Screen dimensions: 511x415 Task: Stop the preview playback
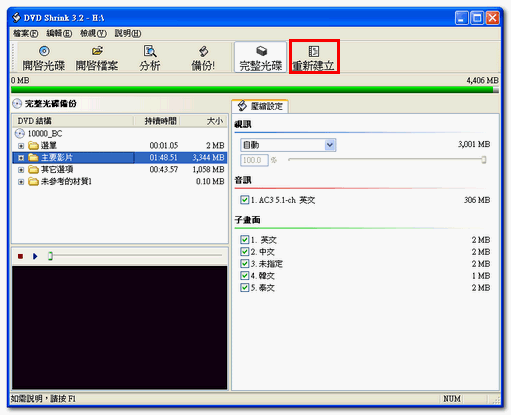[20, 256]
